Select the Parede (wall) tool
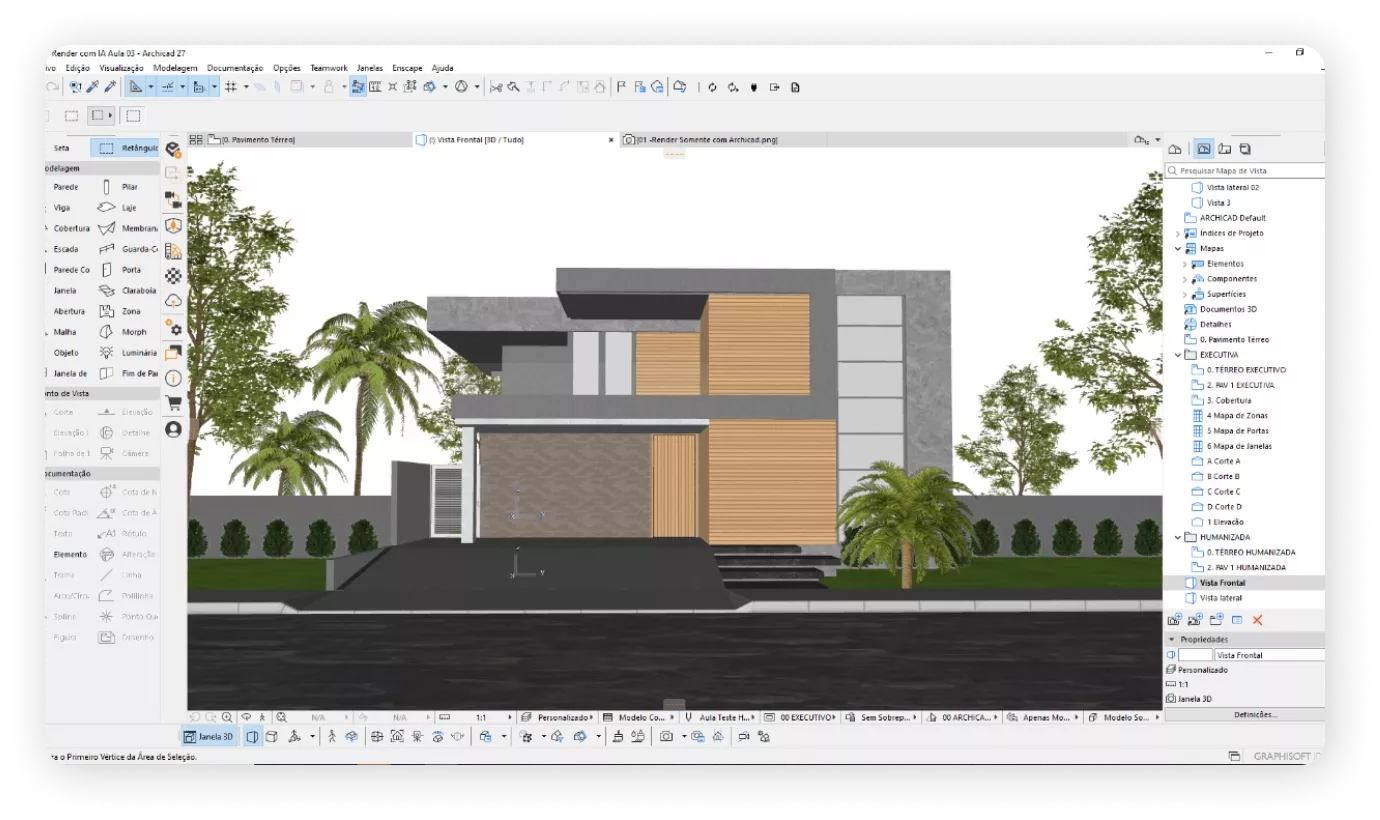The height and width of the screenshot is (820, 1380). pos(66,187)
